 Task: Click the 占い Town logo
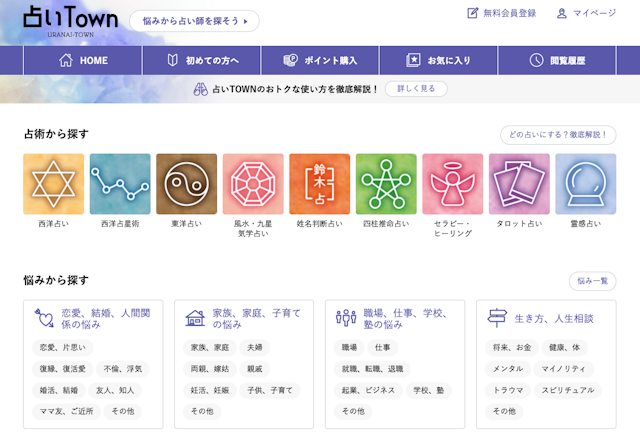[70, 21]
